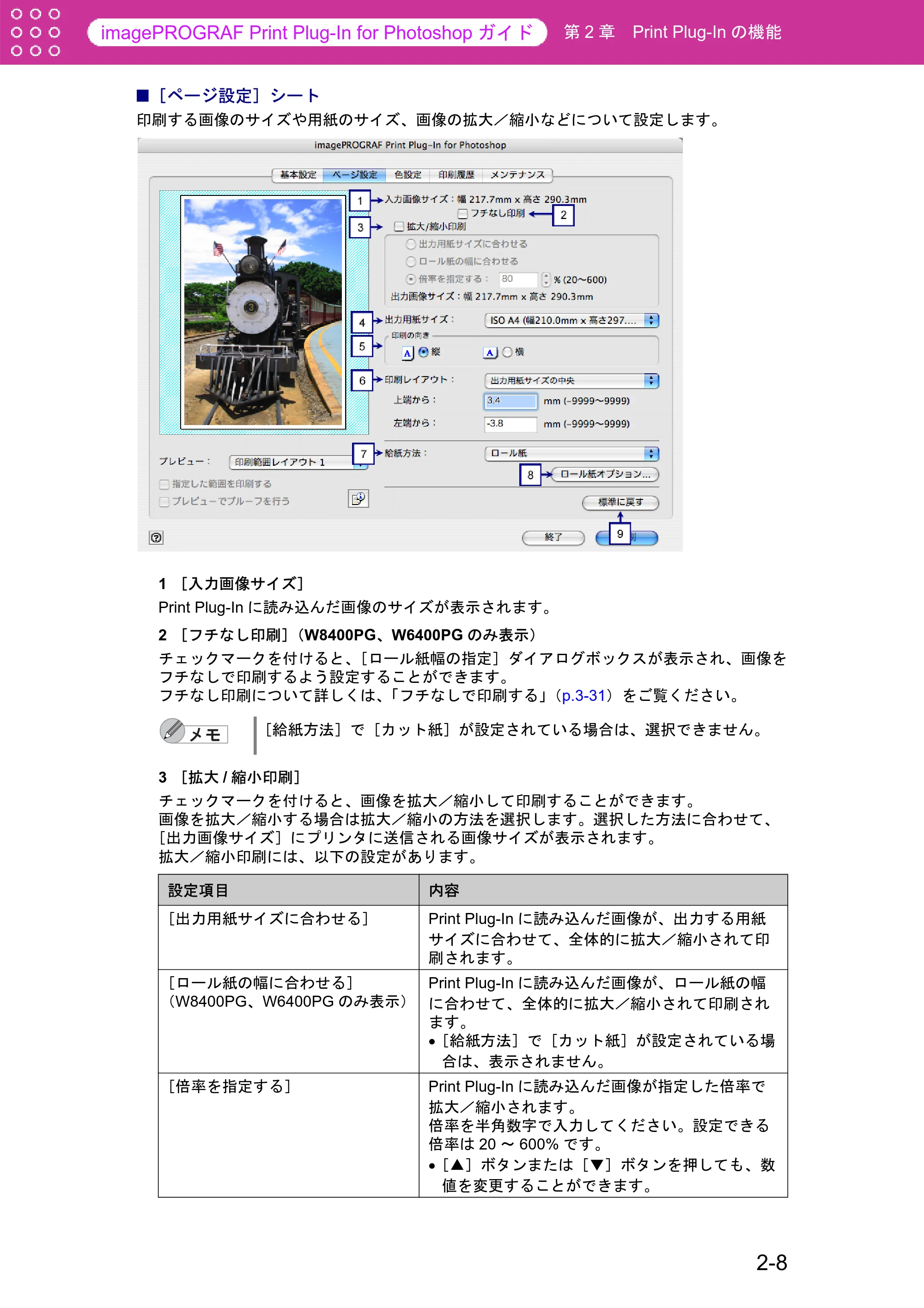Open 印刷レイアウト dropdown
This screenshot has height=1308, width=924.
point(571,381)
